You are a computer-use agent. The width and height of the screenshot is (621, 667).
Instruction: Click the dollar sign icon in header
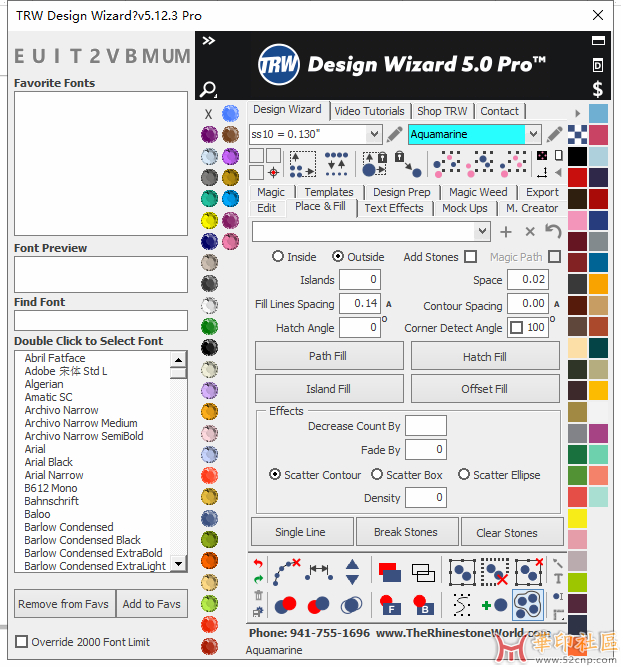[x=598, y=89]
